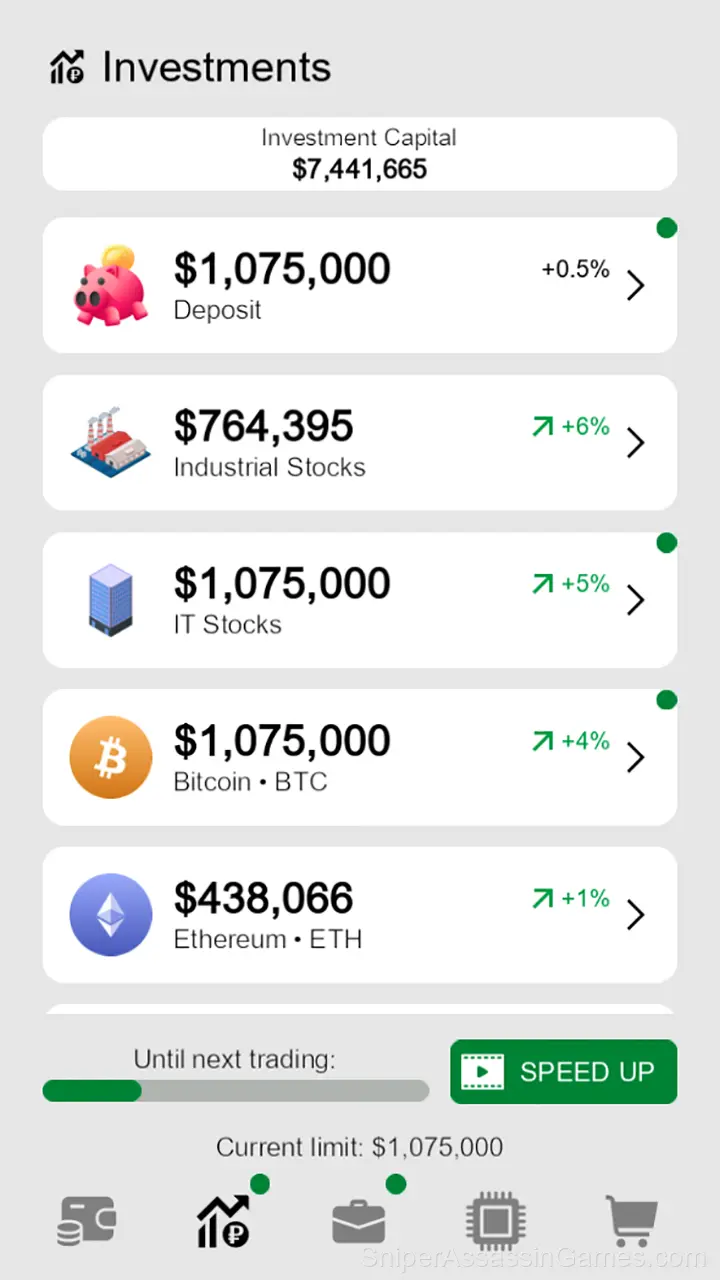Click the Until next trading progress bar
This screenshot has width=720, height=1280.
(236, 1091)
